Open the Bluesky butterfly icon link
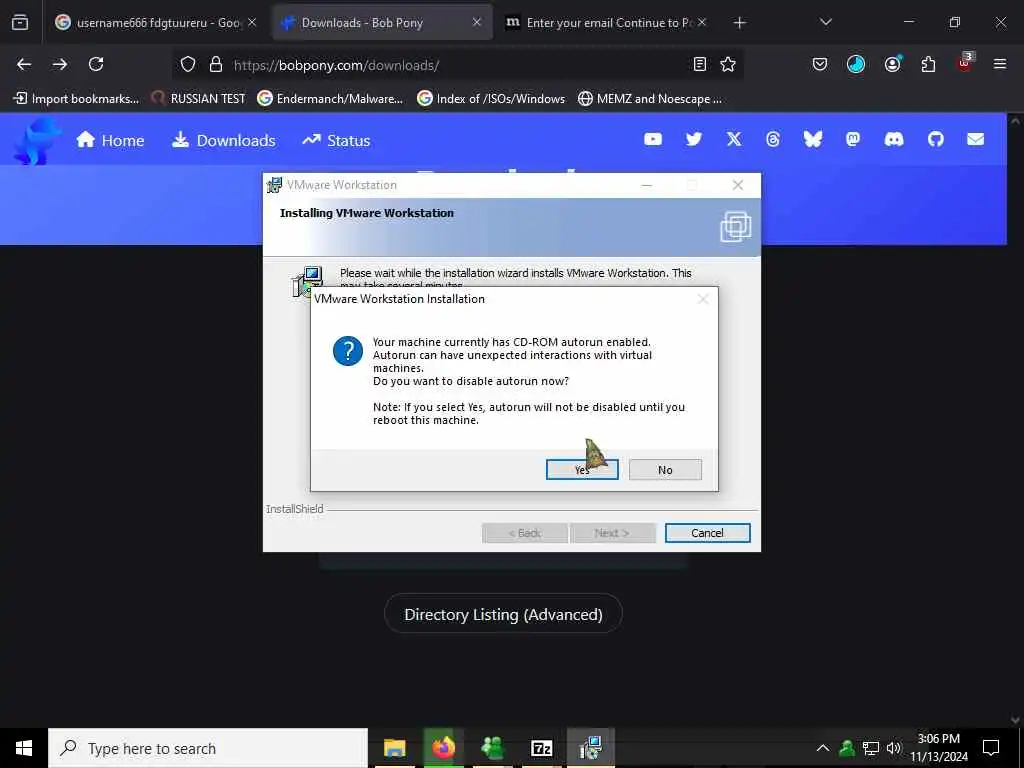The image size is (1024, 768). click(812, 139)
